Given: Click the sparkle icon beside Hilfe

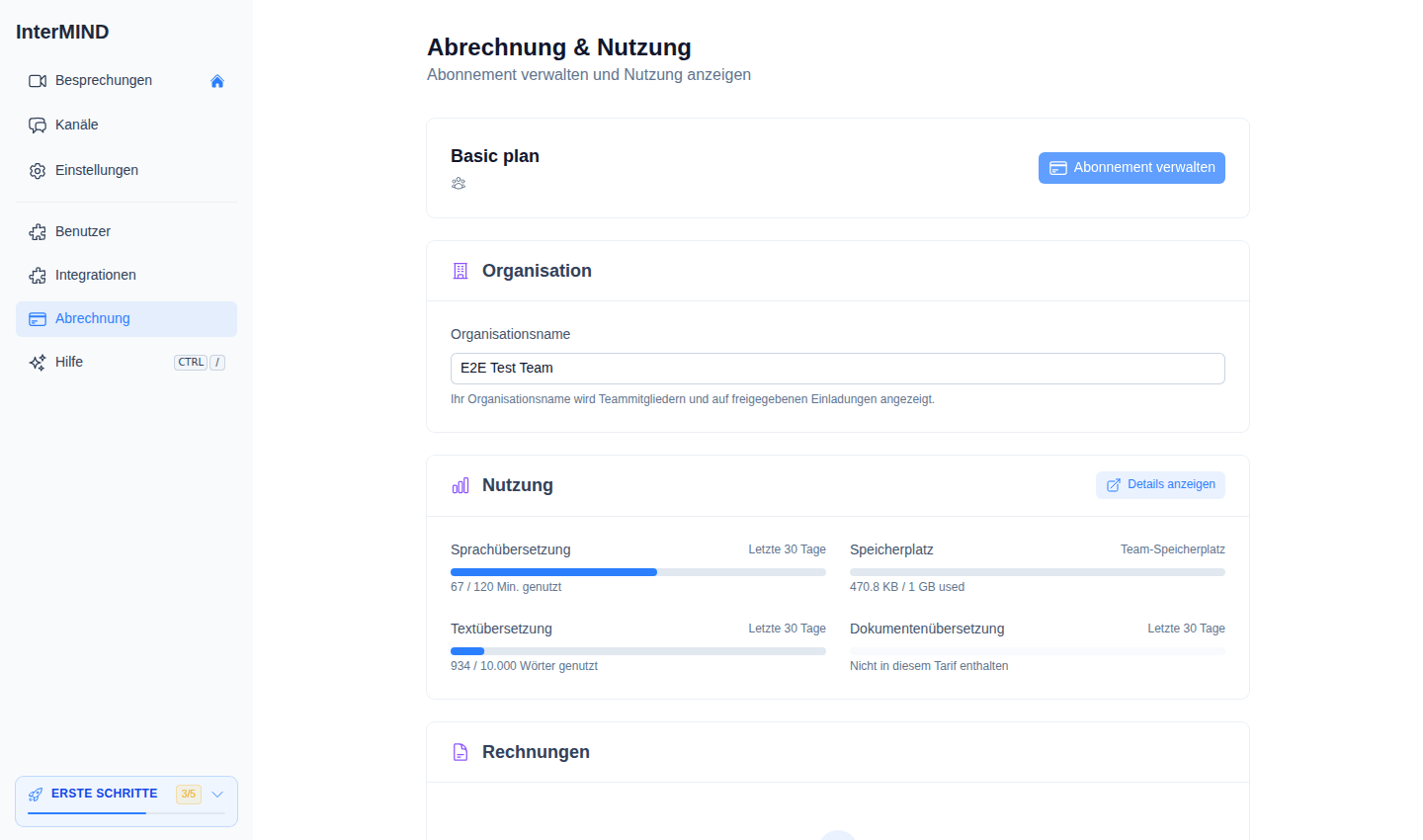Looking at the screenshot, I should pyautogui.click(x=38, y=363).
